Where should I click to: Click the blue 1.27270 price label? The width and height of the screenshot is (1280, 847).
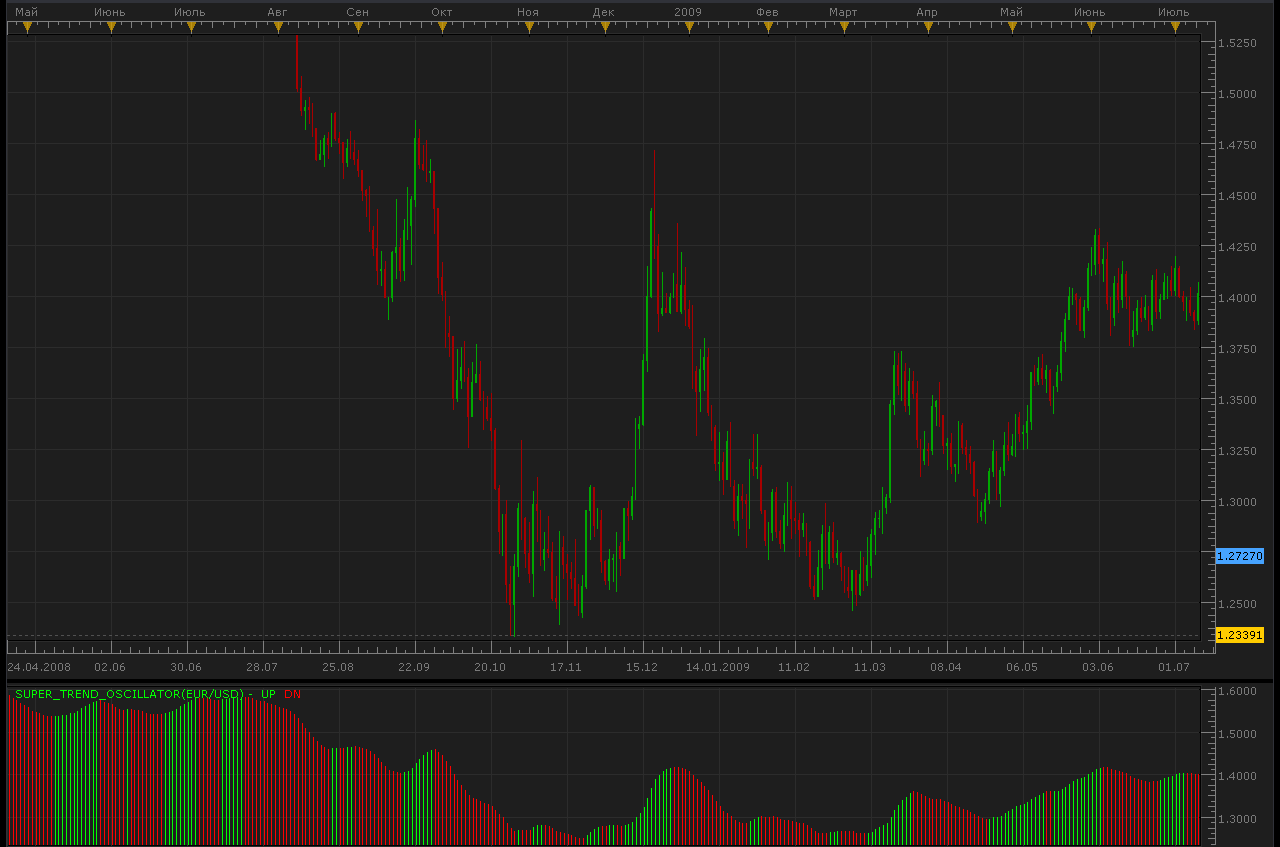click(1240, 555)
